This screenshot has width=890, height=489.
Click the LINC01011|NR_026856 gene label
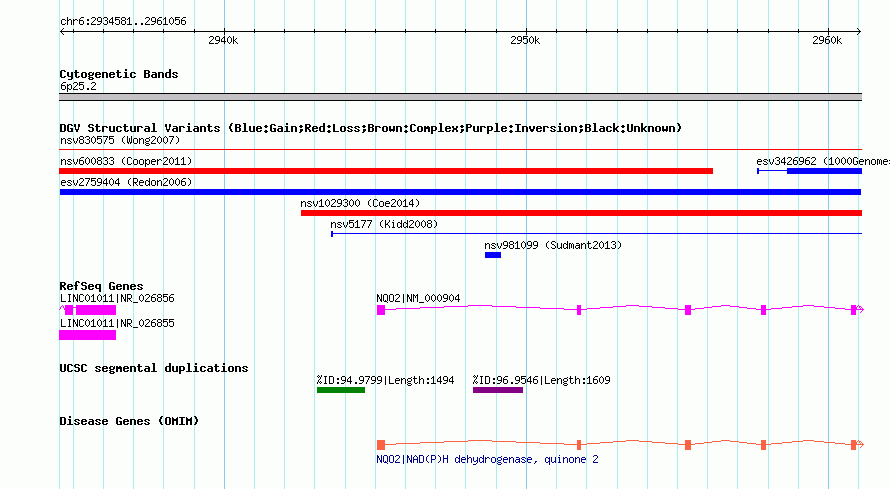pos(117,298)
